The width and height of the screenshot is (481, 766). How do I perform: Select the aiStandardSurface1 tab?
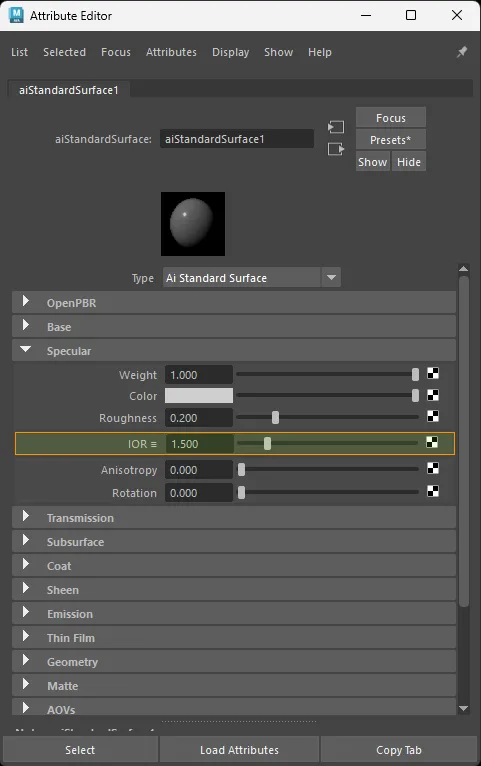point(69,90)
